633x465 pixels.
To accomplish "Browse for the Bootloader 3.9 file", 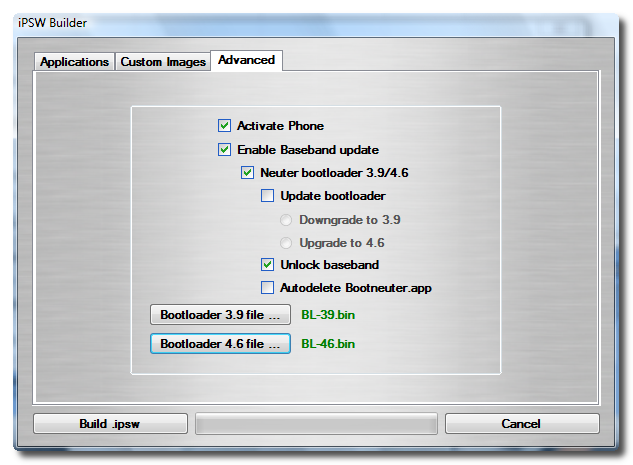I will (x=220, y=314).
